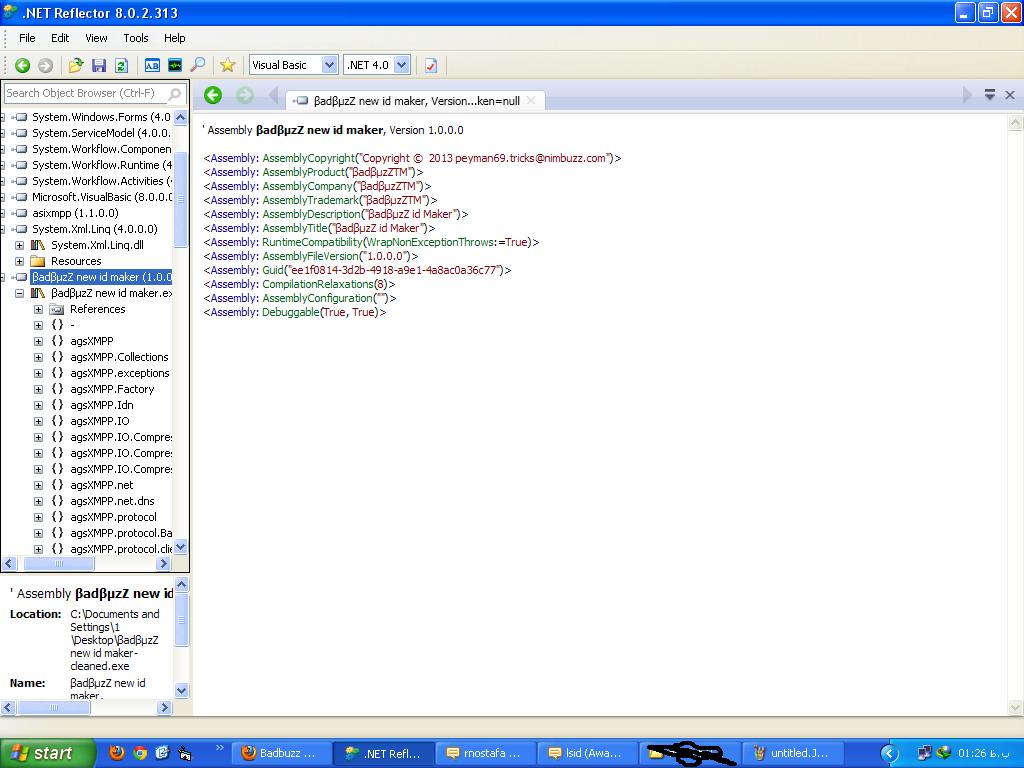Expand the References node
1024x768 pixels.
(39, 310)
